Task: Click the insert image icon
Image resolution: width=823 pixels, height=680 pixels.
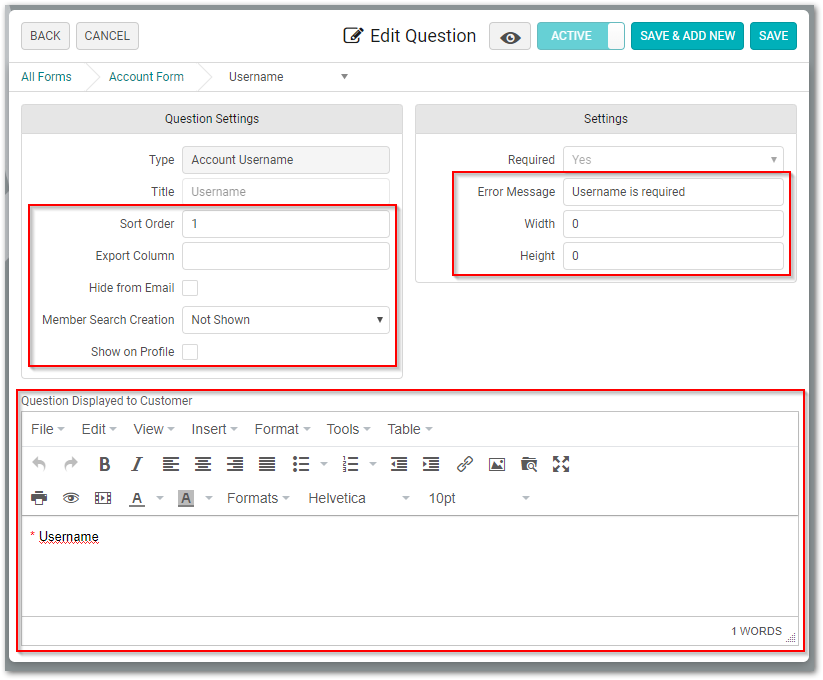Action: pos(497,464)
